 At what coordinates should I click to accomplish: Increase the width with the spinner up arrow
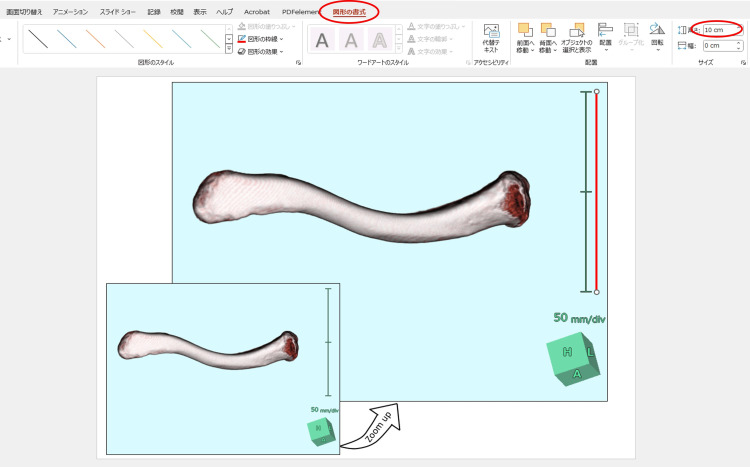click(739, 43)
